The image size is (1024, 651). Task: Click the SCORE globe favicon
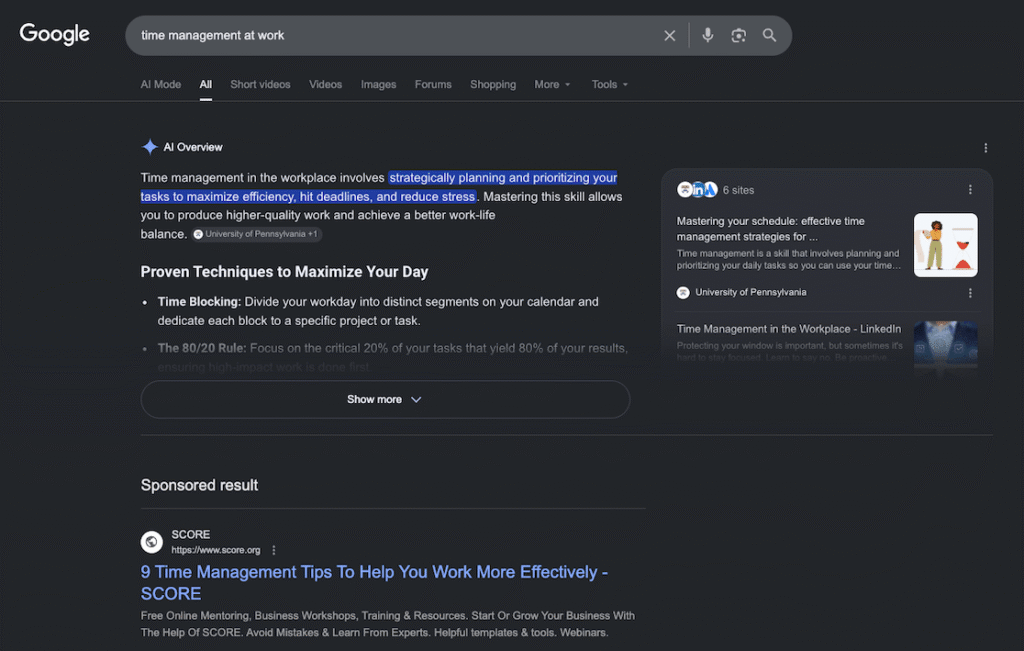(152, 541)
